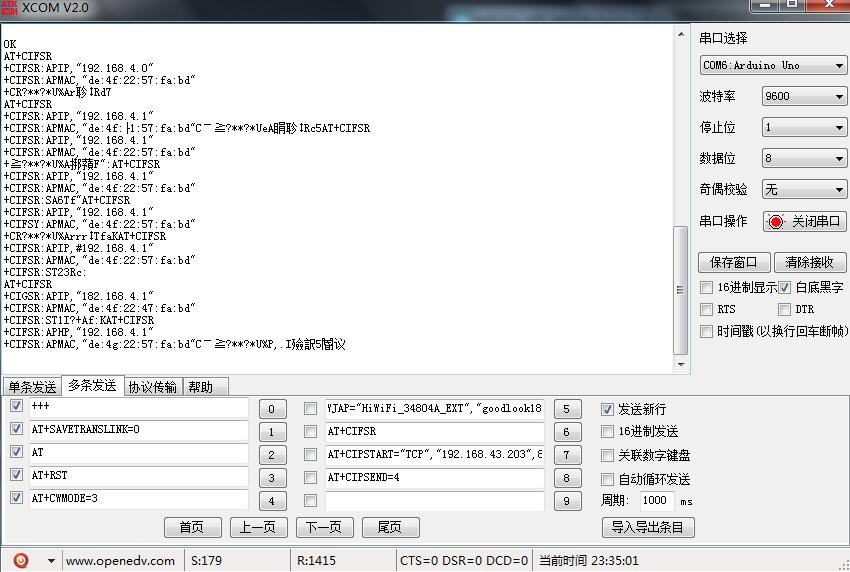Check the checkbox beside AT+CIFSR field
850x572 pixels.
310,432
